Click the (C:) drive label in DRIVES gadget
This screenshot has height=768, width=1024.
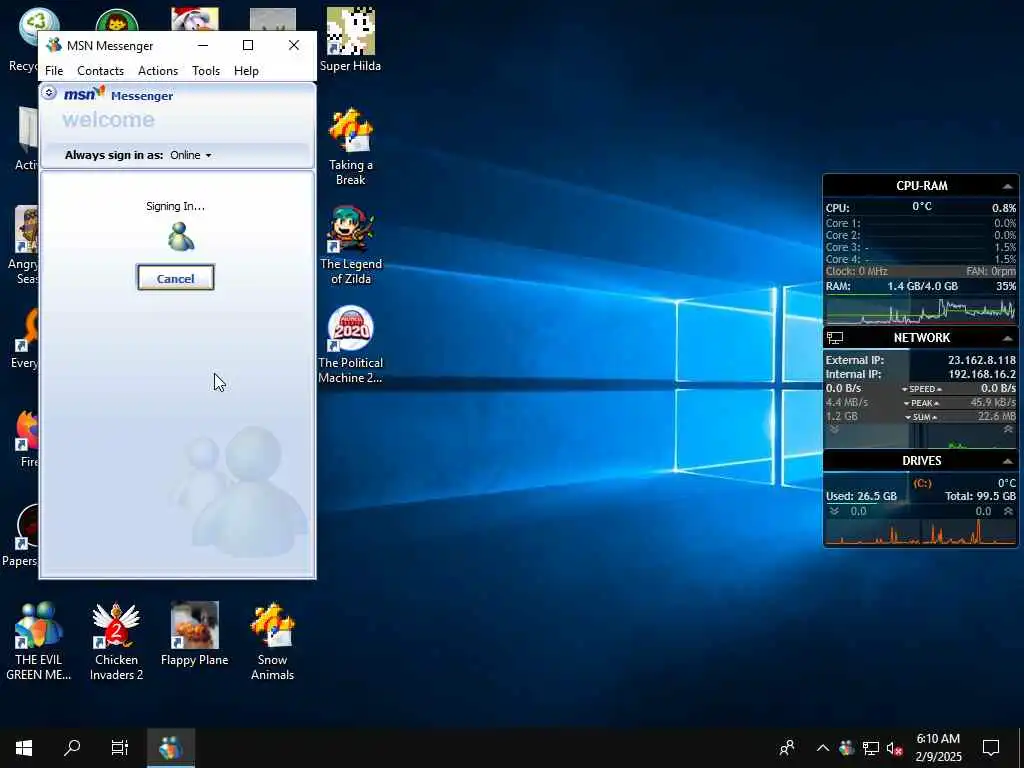922,483
